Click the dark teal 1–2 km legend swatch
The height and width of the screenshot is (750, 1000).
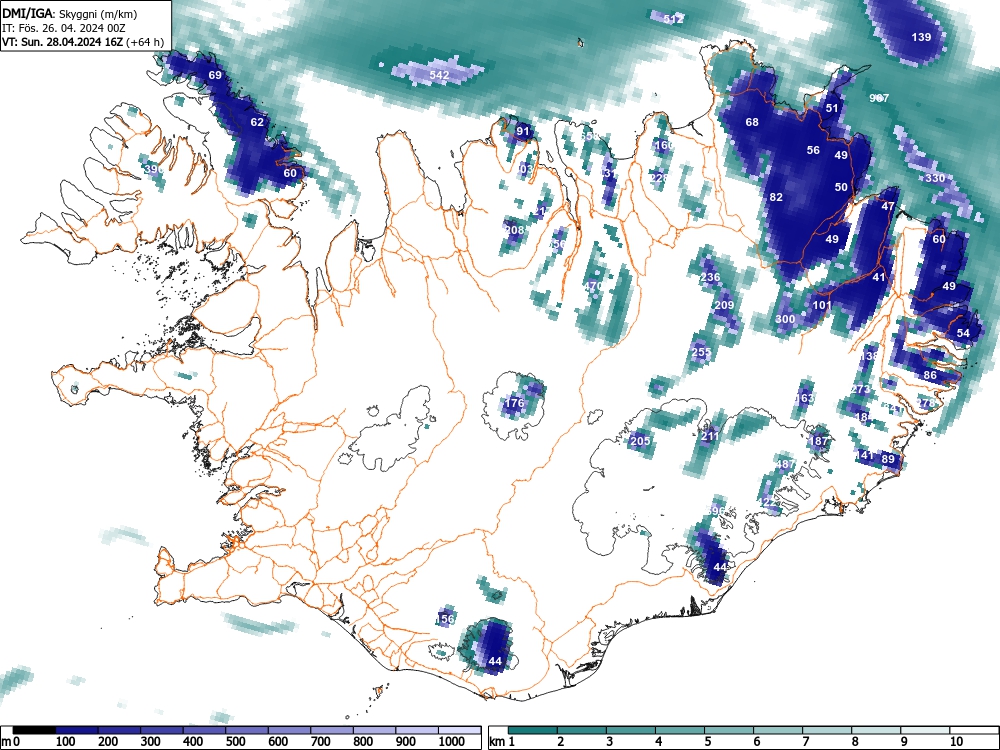[533, 730]
